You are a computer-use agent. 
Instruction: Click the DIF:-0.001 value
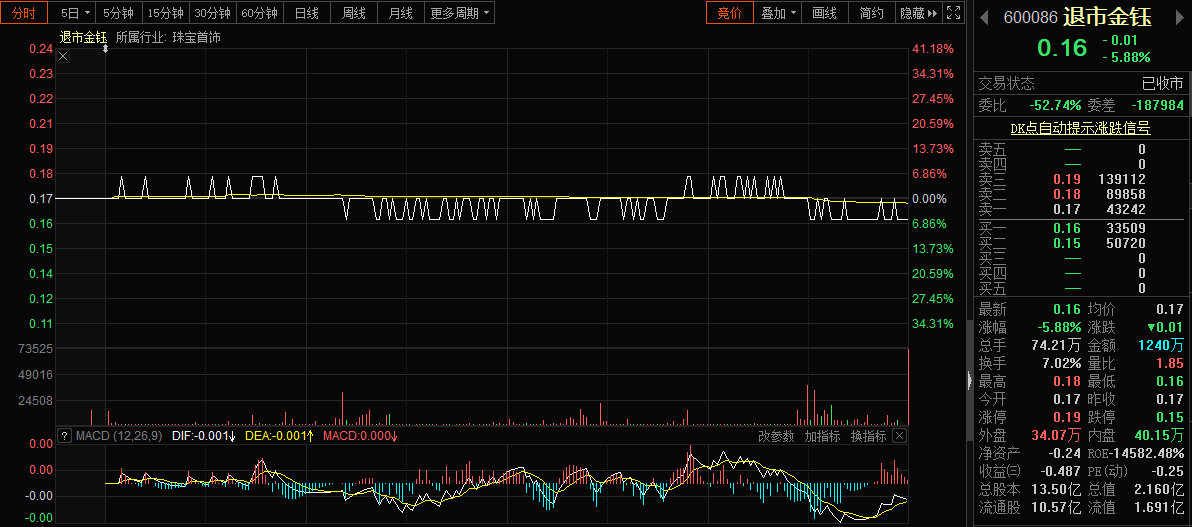(204, 436)
